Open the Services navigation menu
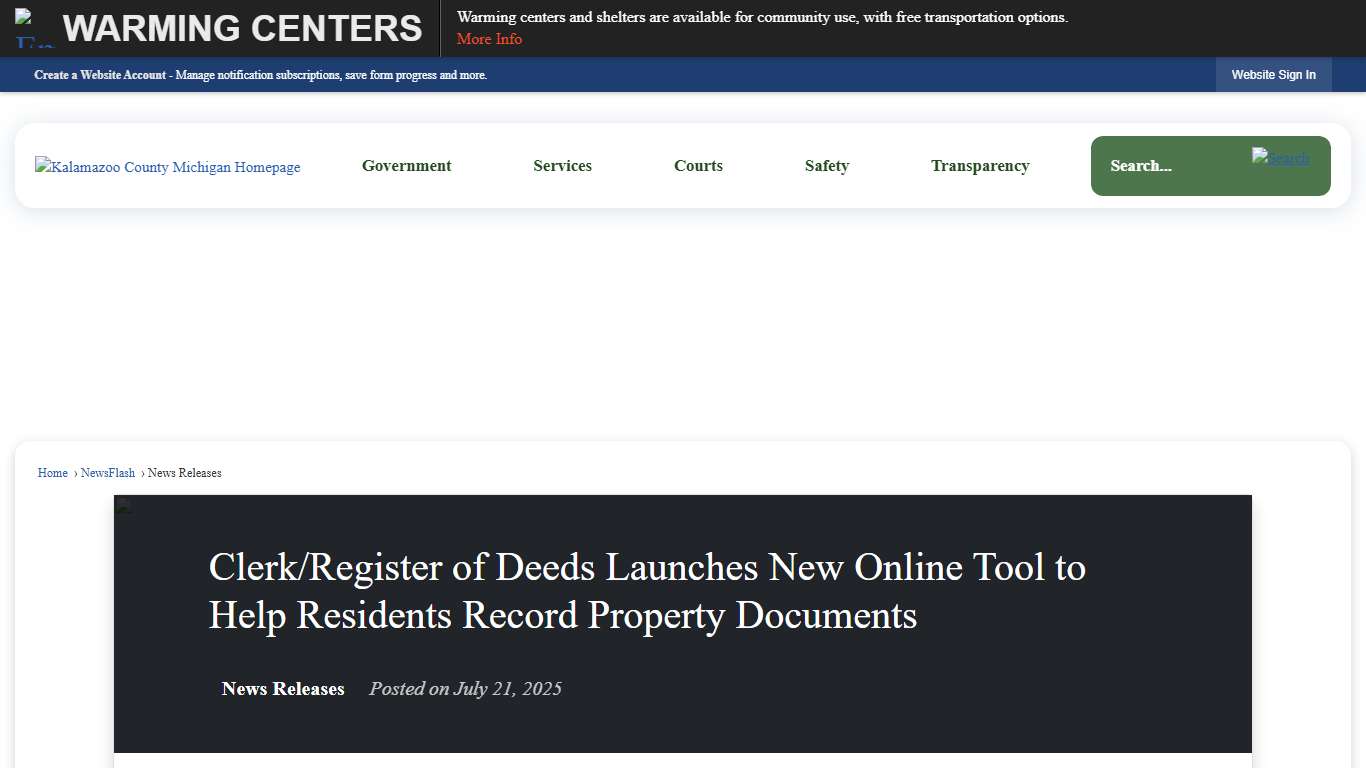 [562, 166]
